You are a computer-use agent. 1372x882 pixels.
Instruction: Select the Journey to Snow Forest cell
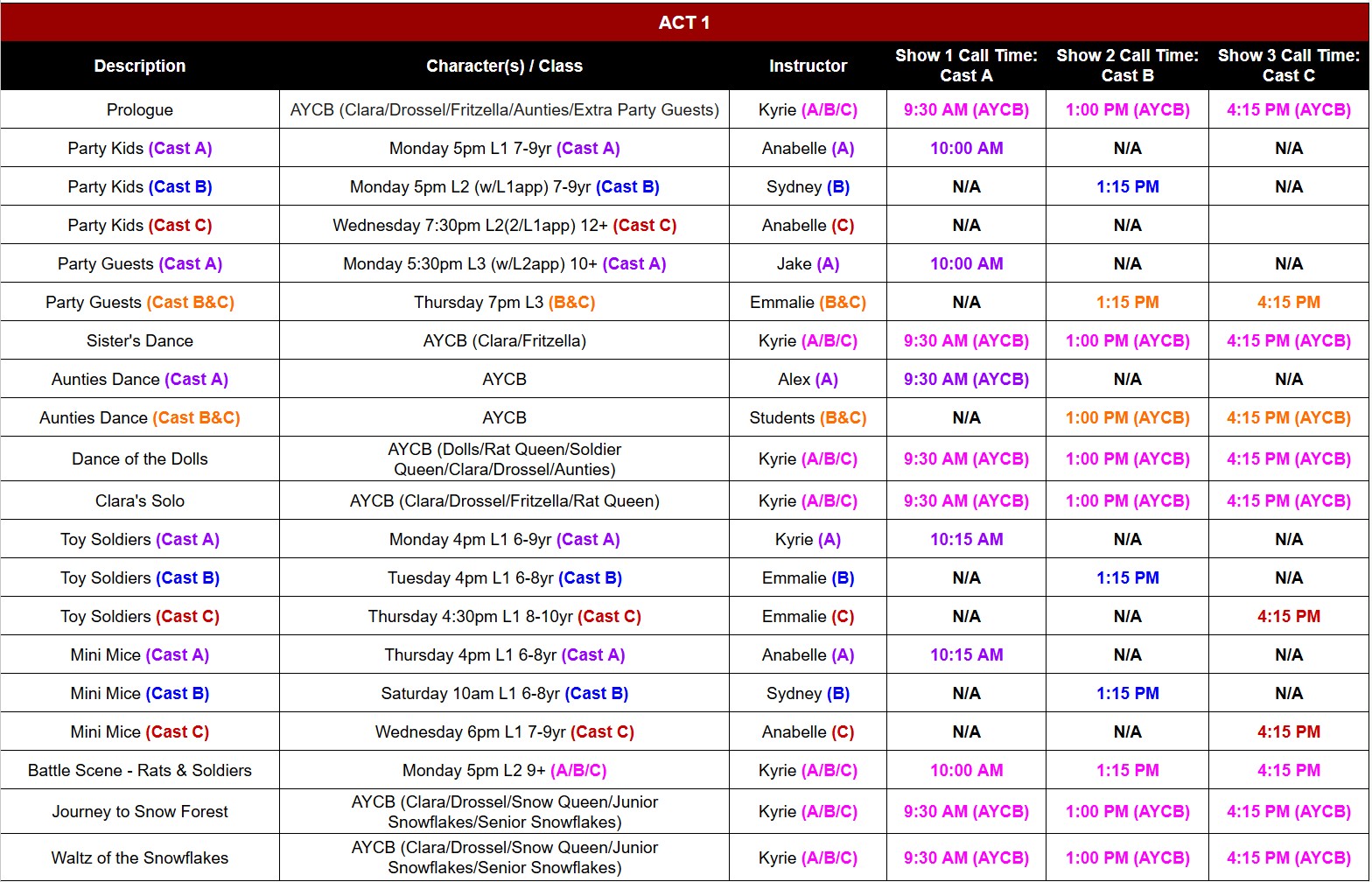click(x=140, y=811)
